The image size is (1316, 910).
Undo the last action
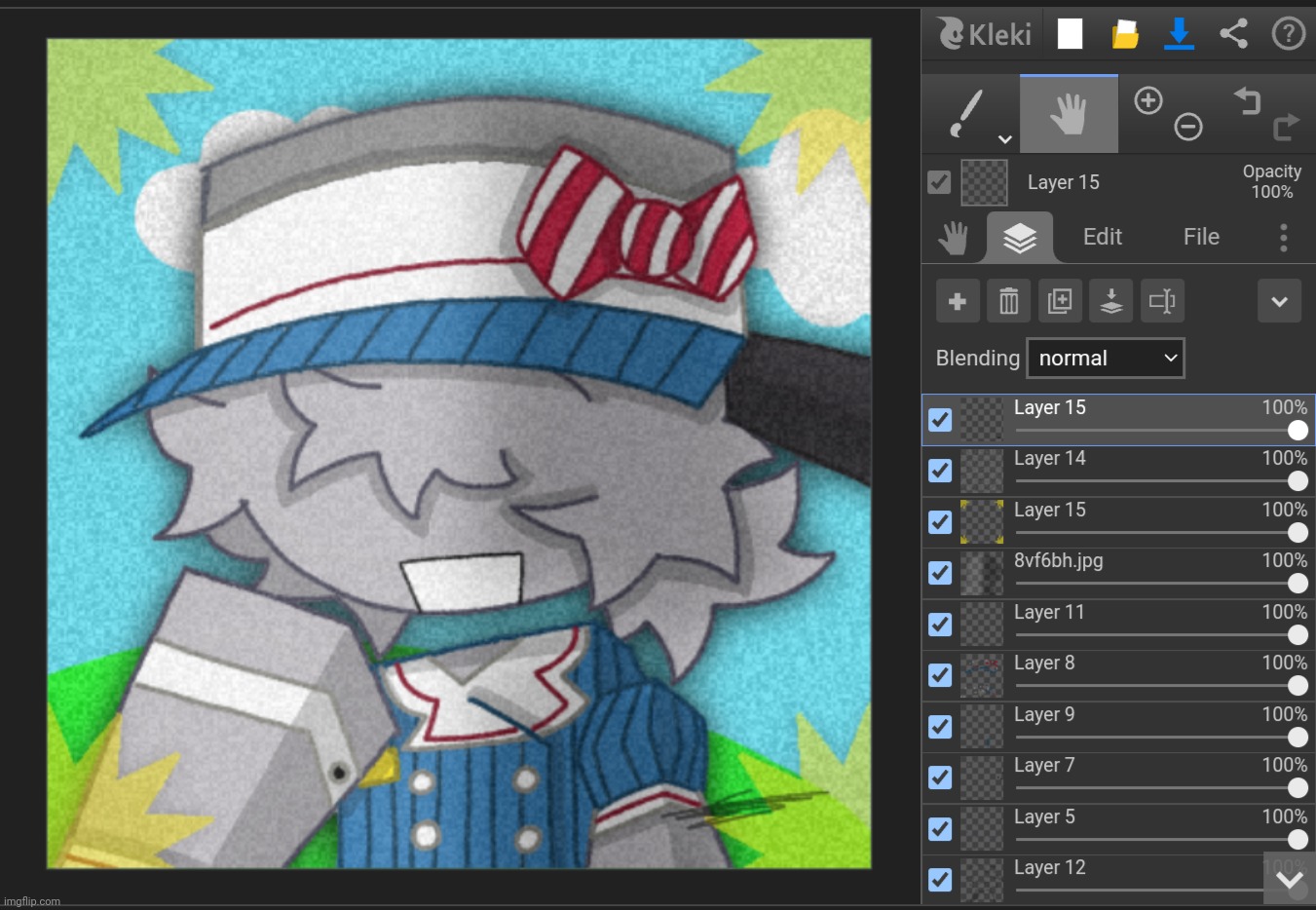tap(1247, 99)
